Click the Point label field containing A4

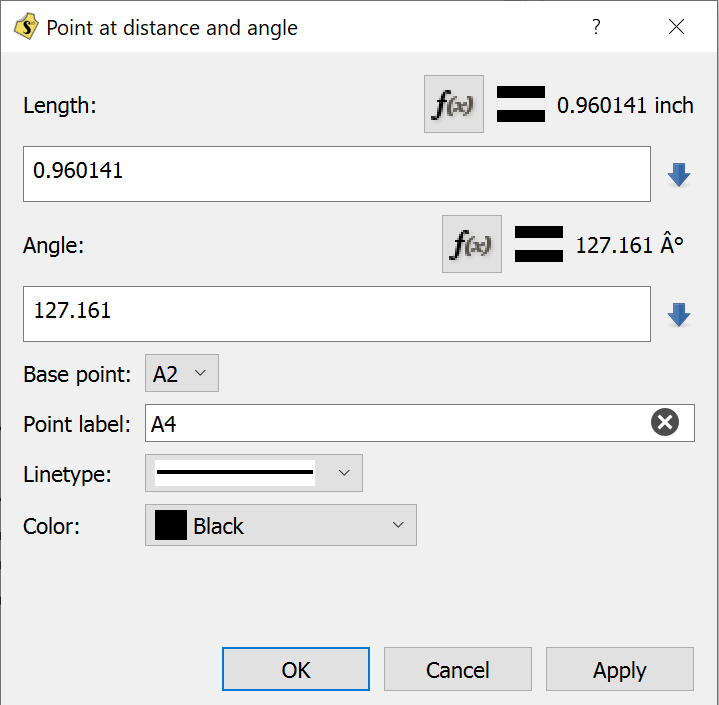[x=395, y=423]
